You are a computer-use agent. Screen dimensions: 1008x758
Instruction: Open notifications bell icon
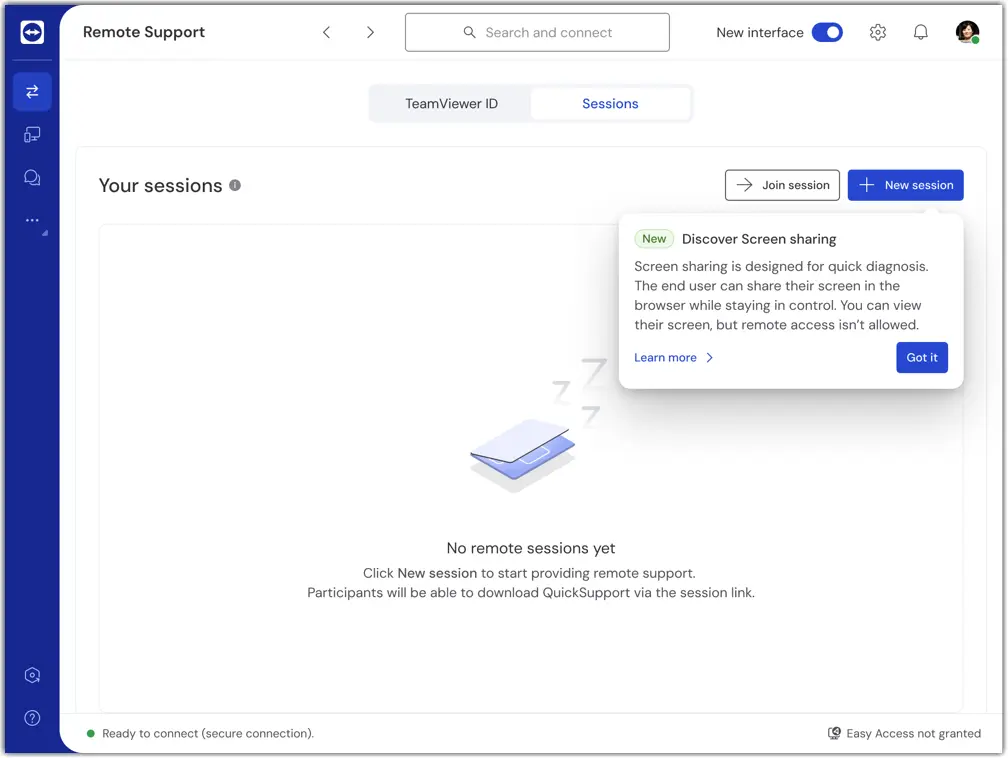point(921,32)
